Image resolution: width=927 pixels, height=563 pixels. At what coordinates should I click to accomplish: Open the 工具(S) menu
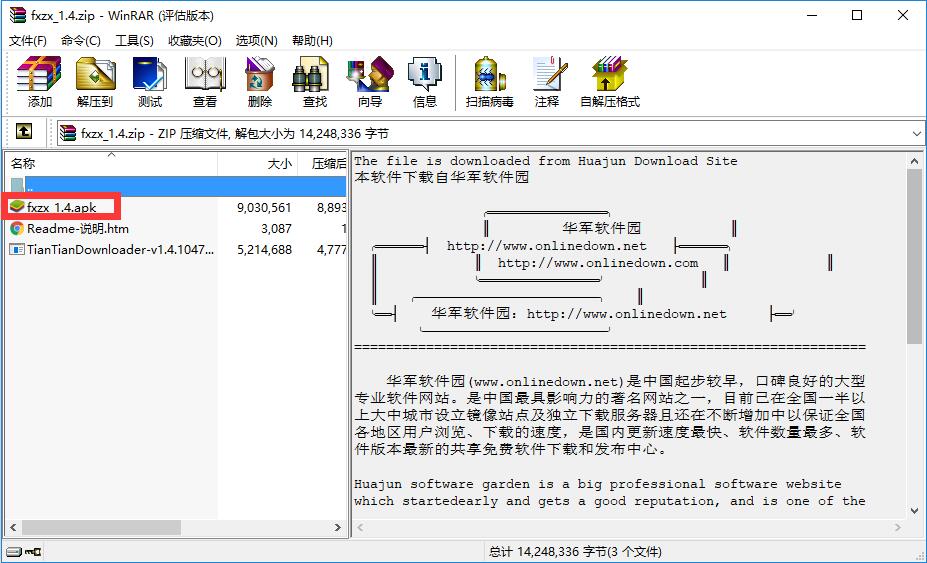(x=134, y=40)
